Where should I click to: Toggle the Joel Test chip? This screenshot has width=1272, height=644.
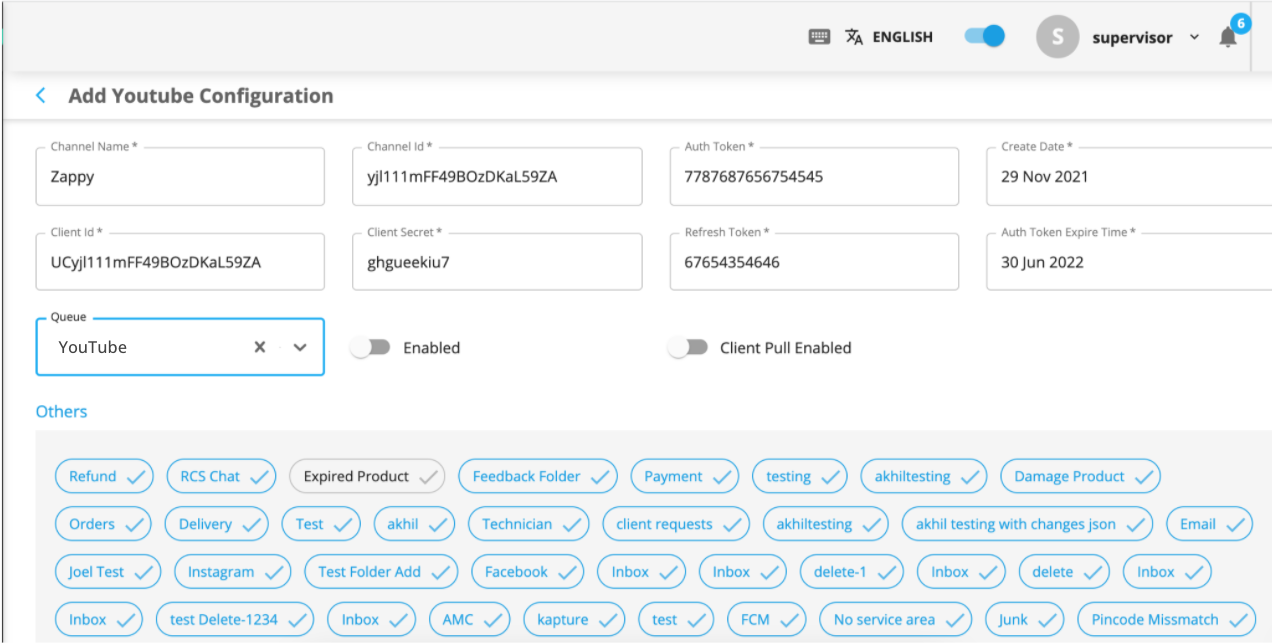click(108, 572)
